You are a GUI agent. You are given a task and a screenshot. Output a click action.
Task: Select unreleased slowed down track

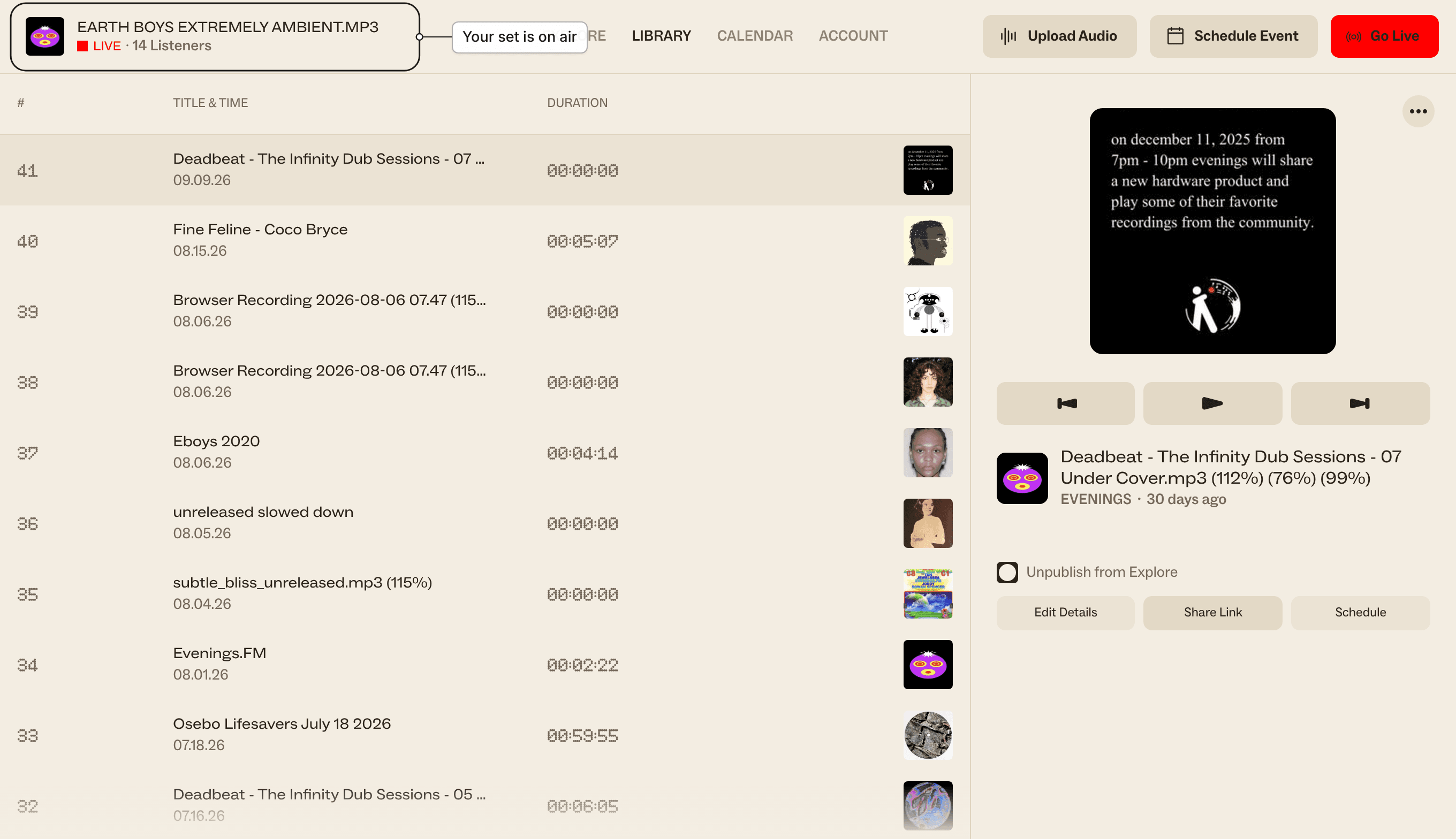pyautogui.click(x=263, y=512)
